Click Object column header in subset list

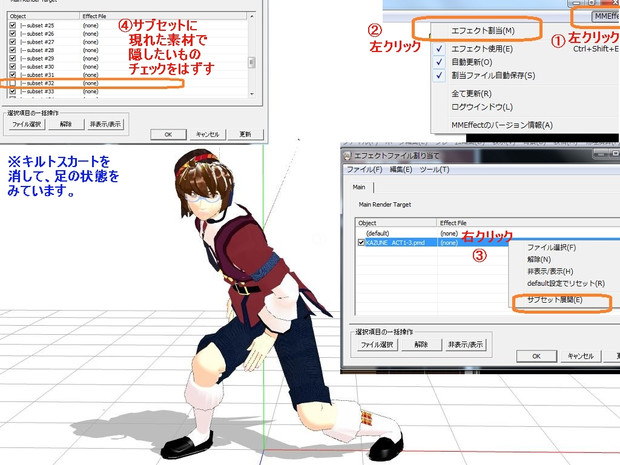tap(43, 16)
